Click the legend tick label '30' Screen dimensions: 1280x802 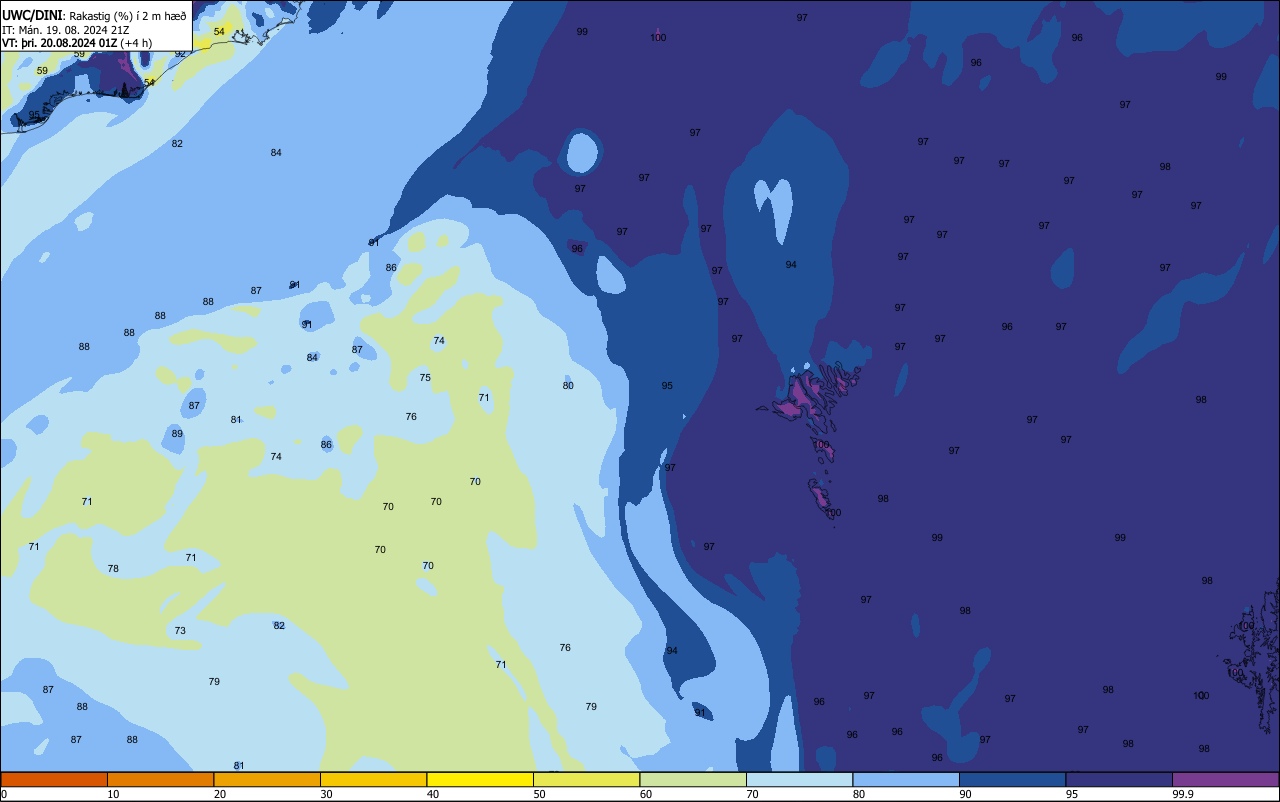pos(326,794)
